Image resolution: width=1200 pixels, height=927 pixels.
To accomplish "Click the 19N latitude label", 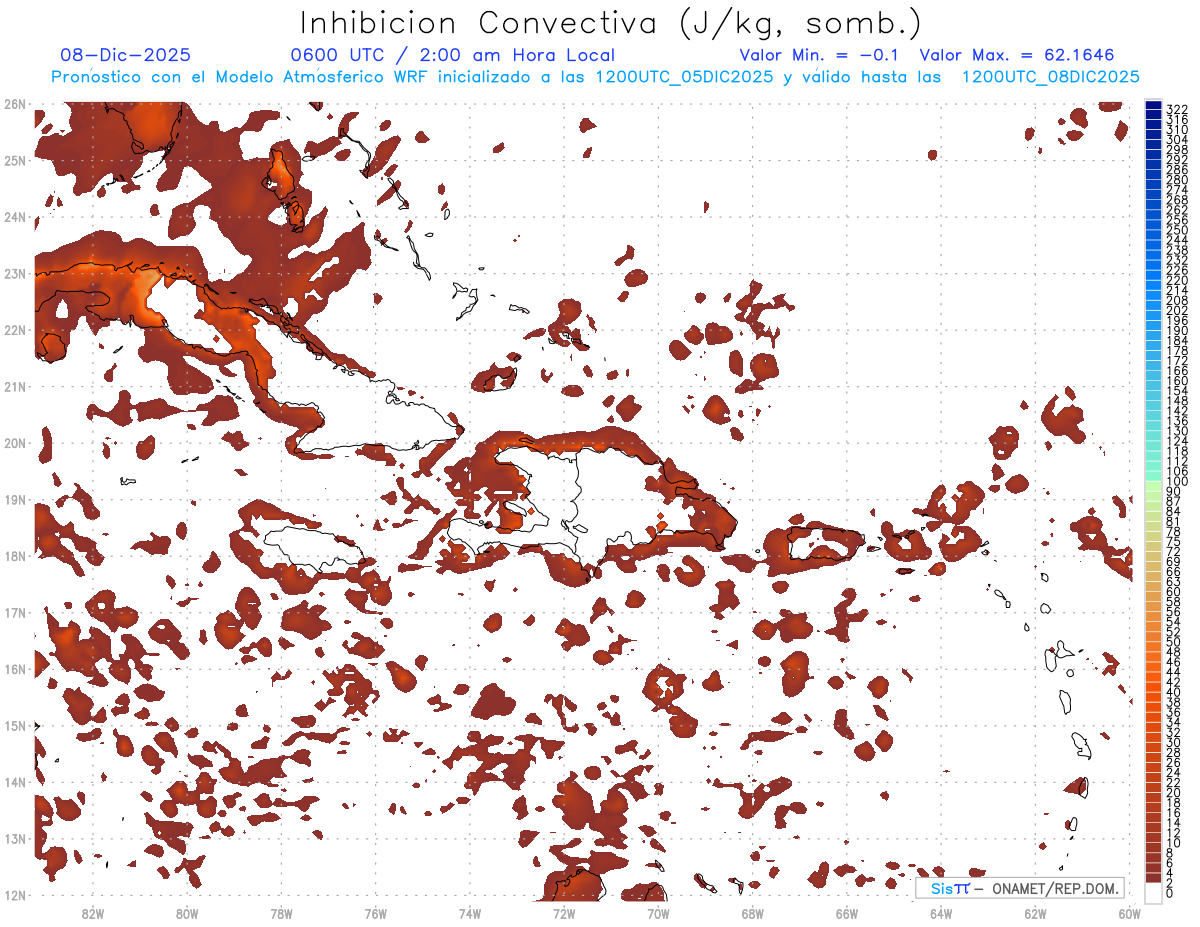I will point(15,499).
